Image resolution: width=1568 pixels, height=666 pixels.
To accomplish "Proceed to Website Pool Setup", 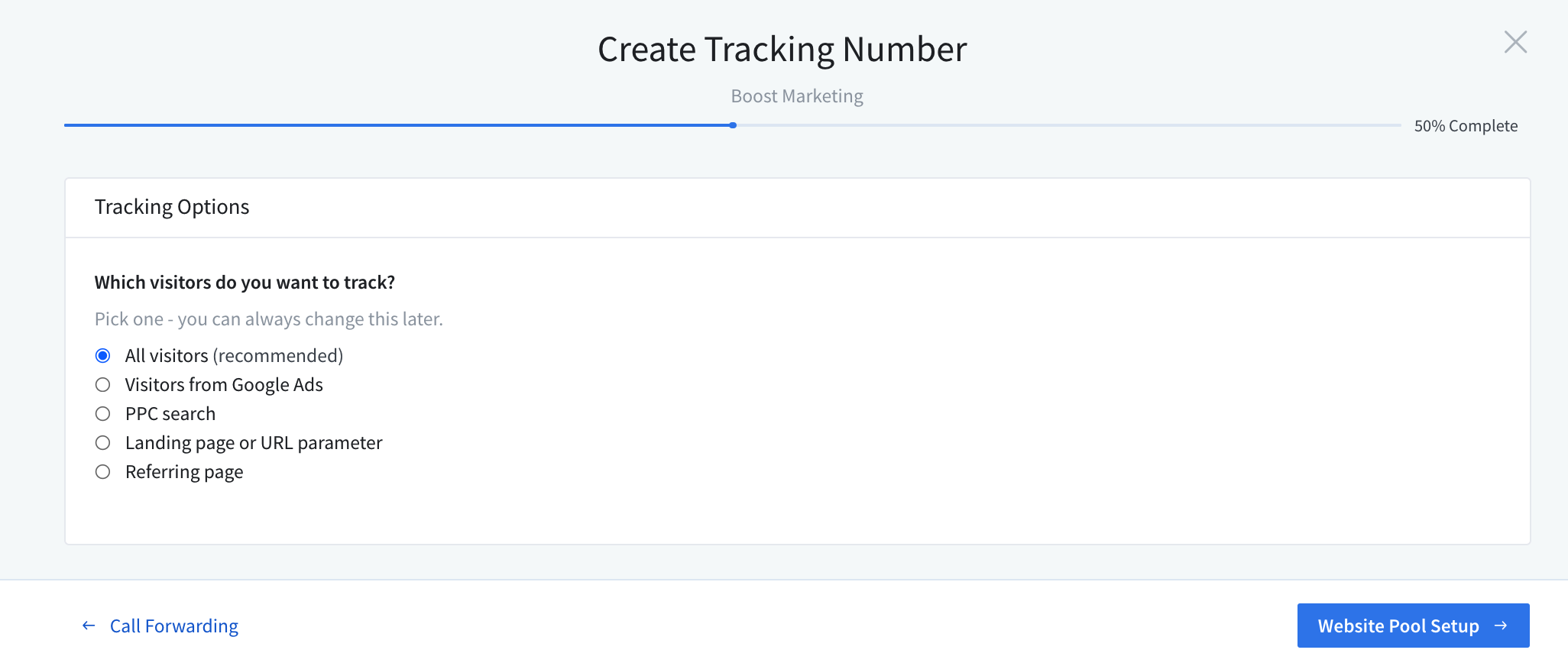I will [1413, 626].
